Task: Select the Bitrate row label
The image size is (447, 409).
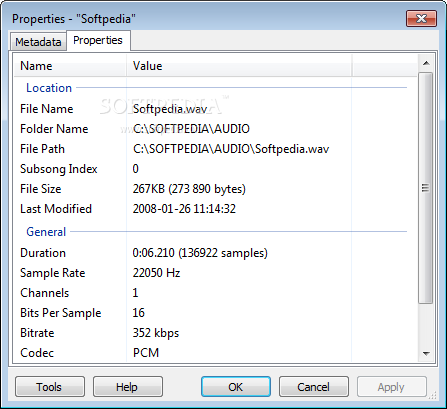Action: 37,333
